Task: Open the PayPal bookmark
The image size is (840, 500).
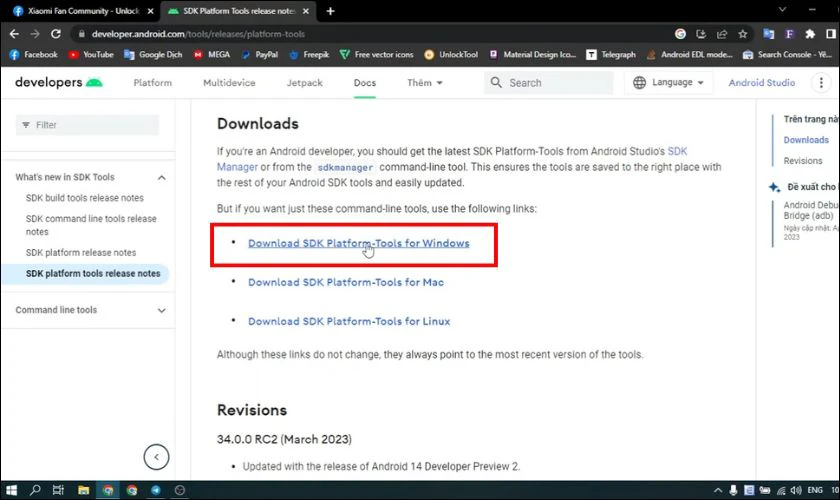Action: click(x=260, y=55)
